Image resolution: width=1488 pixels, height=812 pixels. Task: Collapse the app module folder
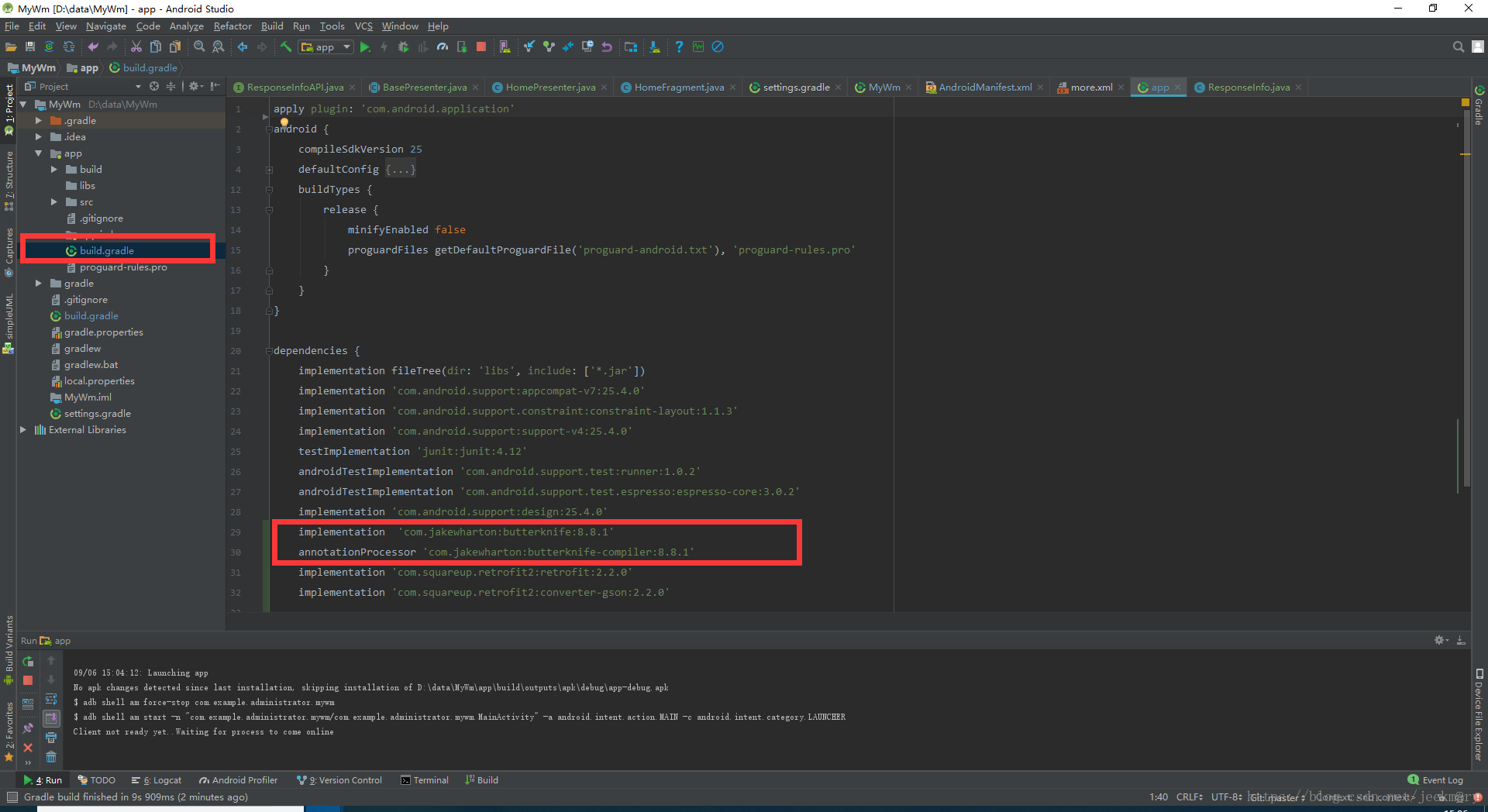click(39, 153)
